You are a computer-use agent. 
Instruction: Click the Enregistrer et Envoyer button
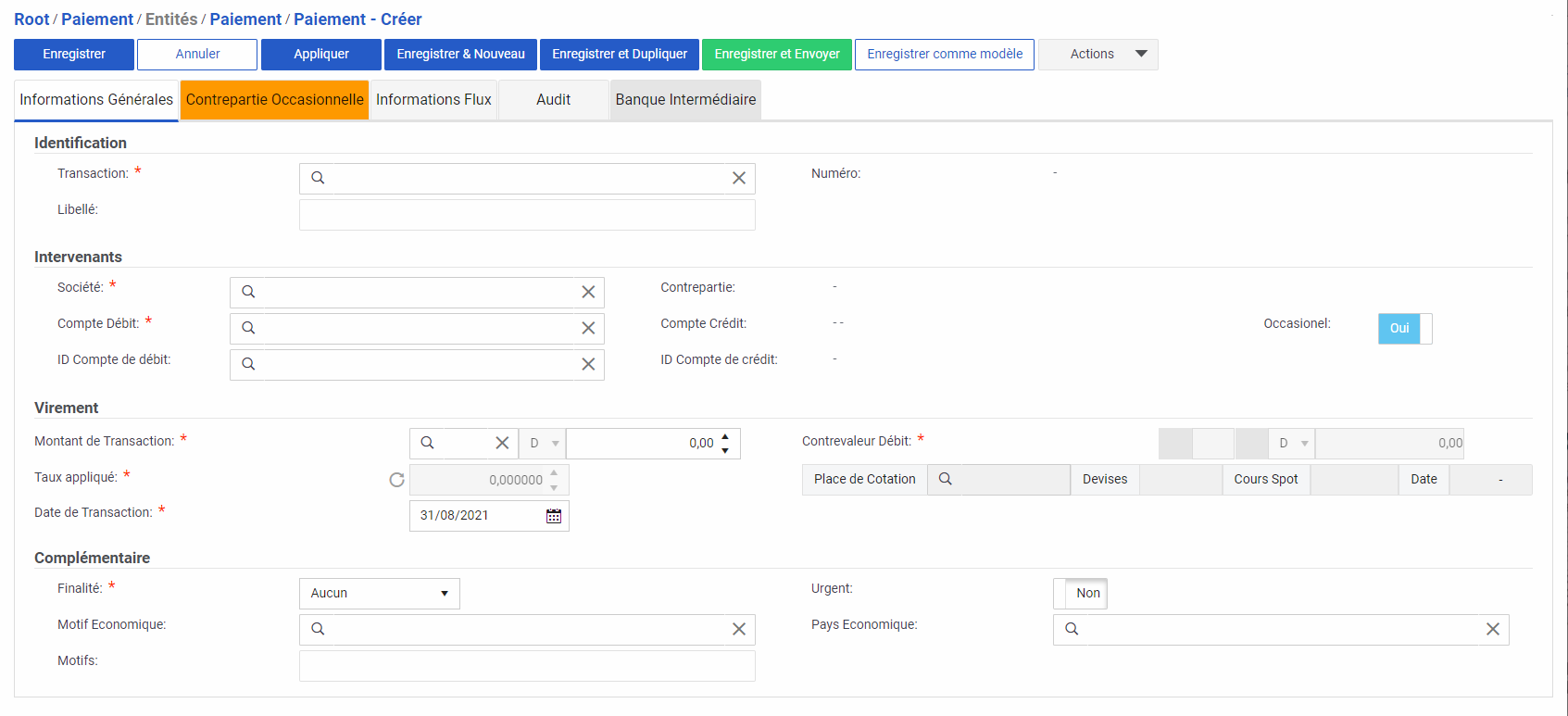[776, 54]
